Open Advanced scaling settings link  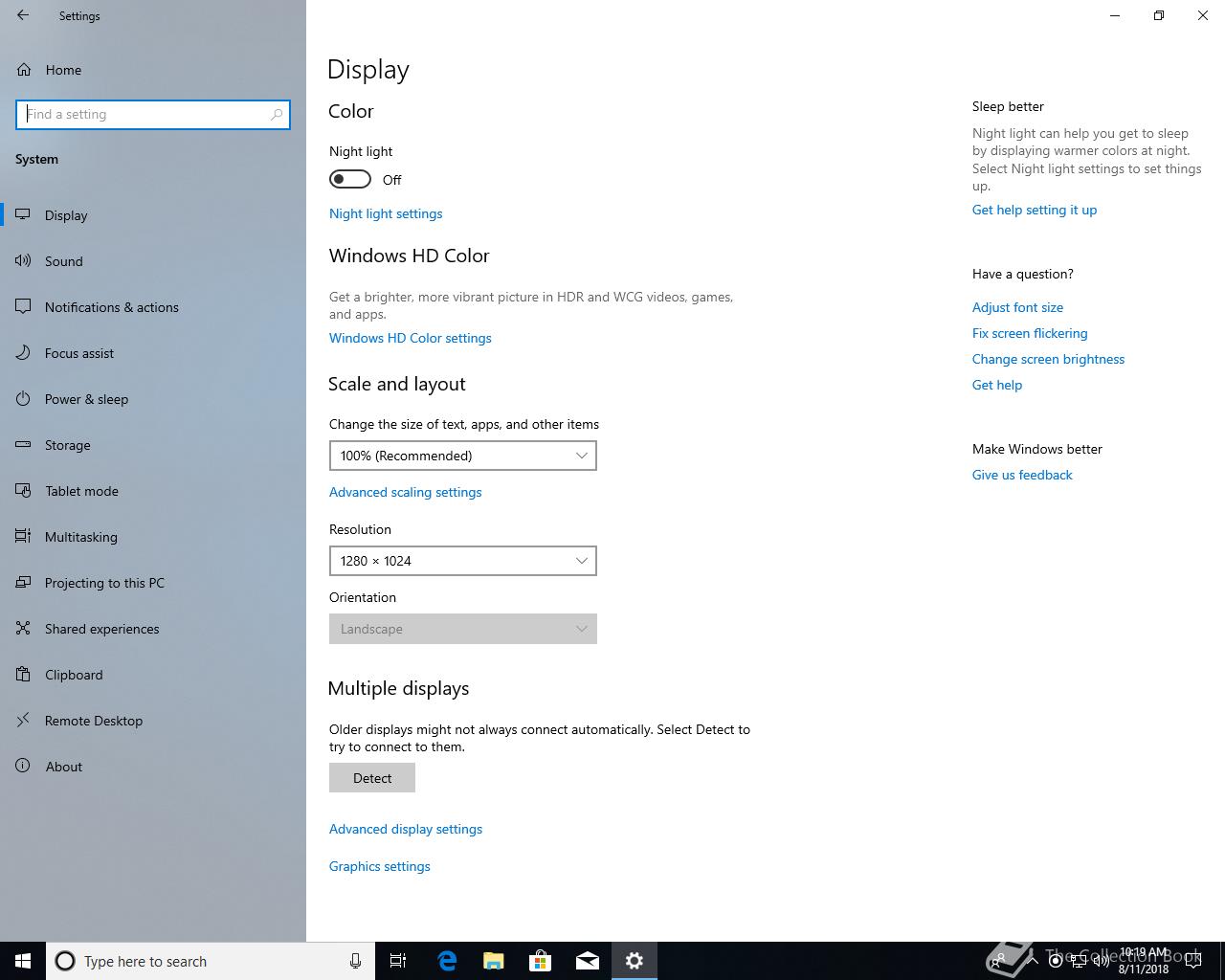click(x=406, y=492)
